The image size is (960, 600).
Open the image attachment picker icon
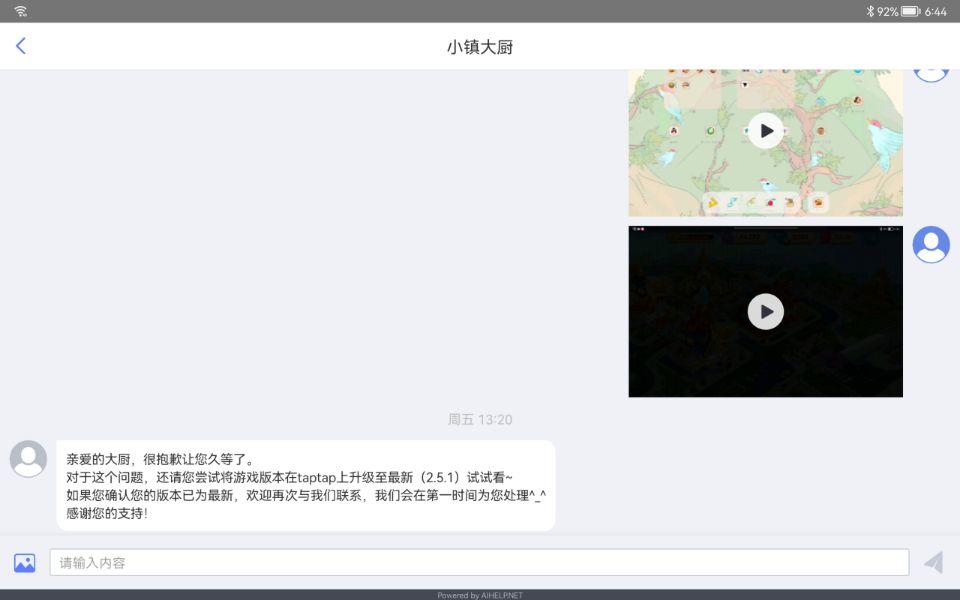[x=24, y=563]
